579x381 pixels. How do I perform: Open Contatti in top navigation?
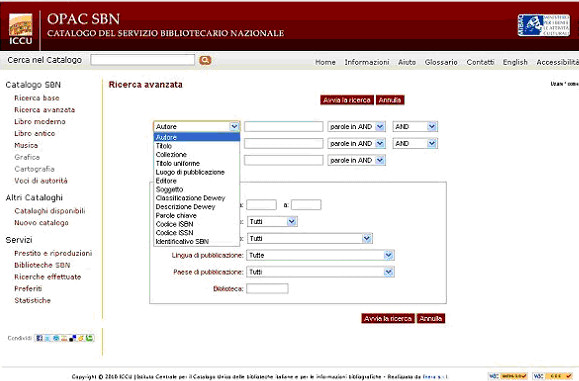tap(480, 62)
